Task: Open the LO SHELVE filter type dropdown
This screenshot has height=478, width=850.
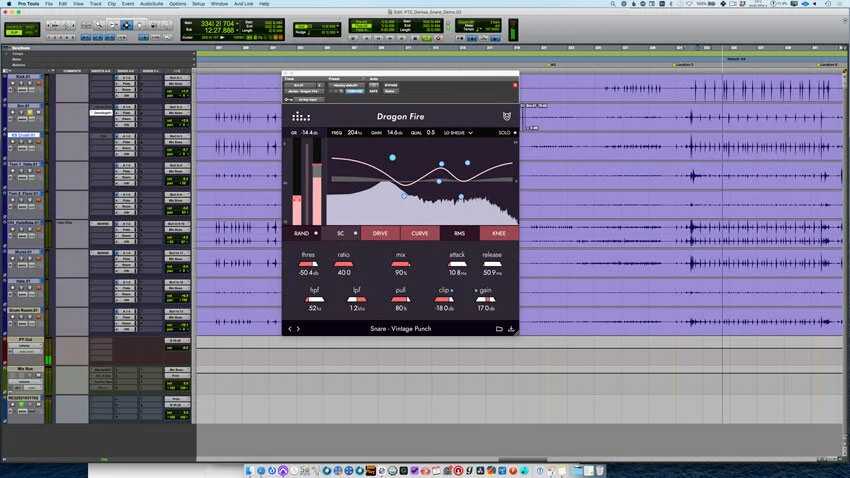Action: (x=459, y=133)
